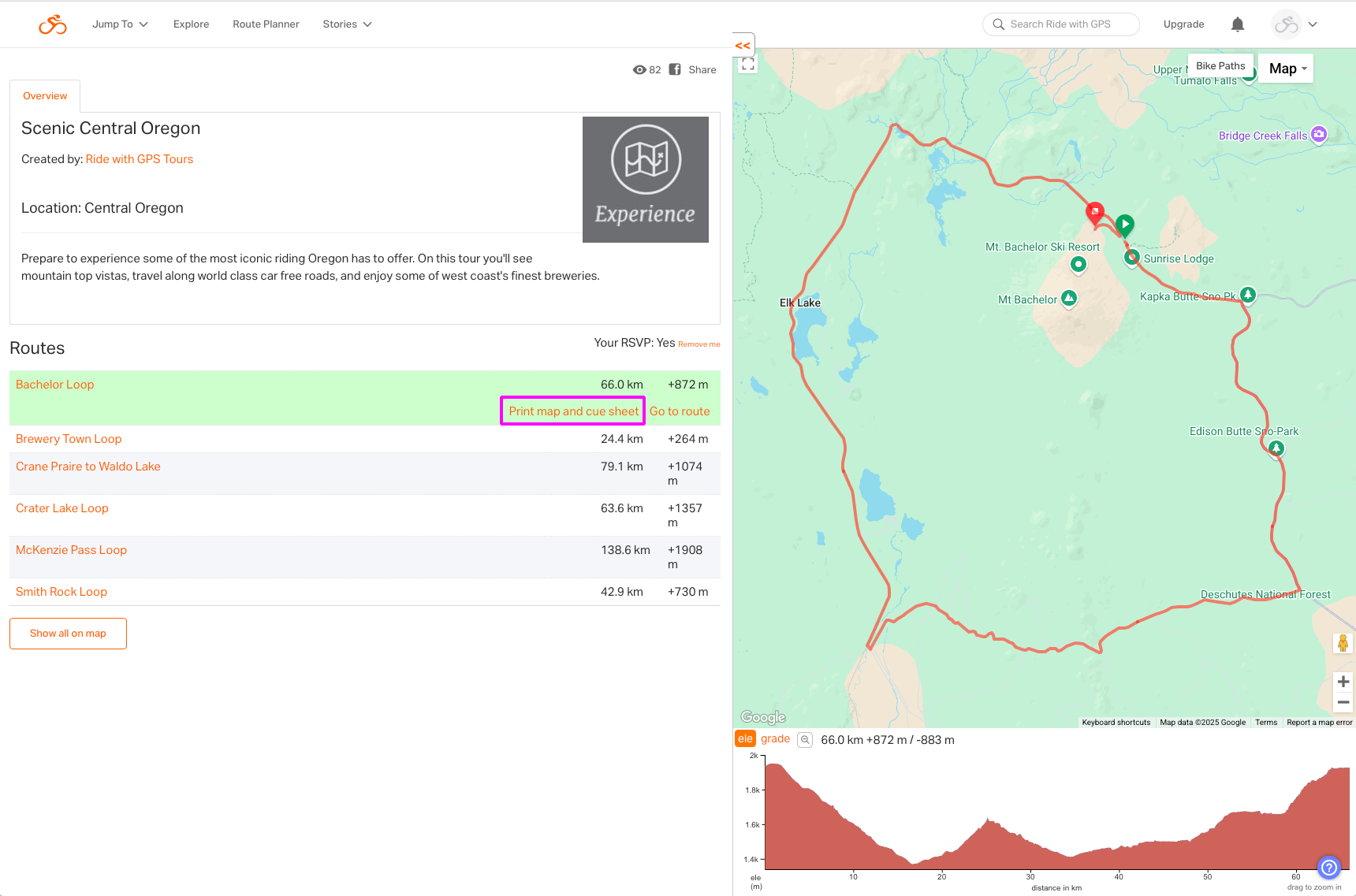Click the Ride with GPS logo
This screenshot has width=1356, height=896.
(x=53, y=24)
